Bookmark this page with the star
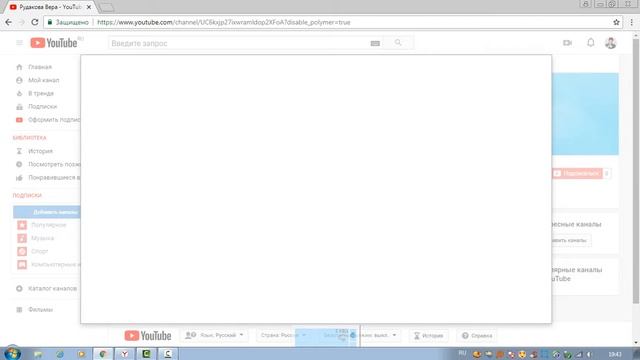640x360 pixels. coord(616,22)
